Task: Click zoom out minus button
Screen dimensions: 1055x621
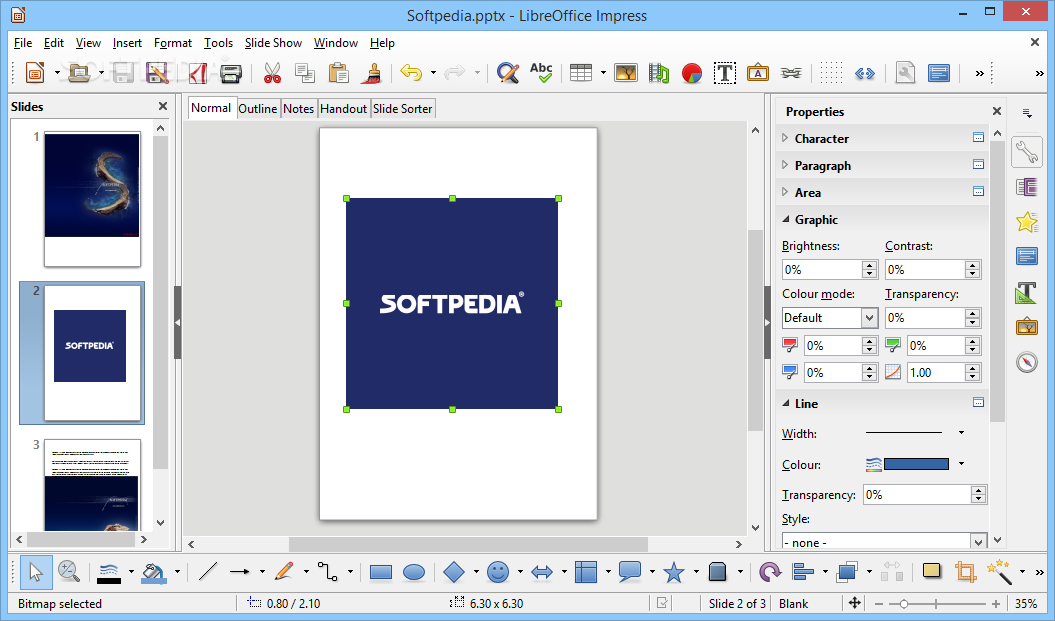Action: tap(879, 604)
